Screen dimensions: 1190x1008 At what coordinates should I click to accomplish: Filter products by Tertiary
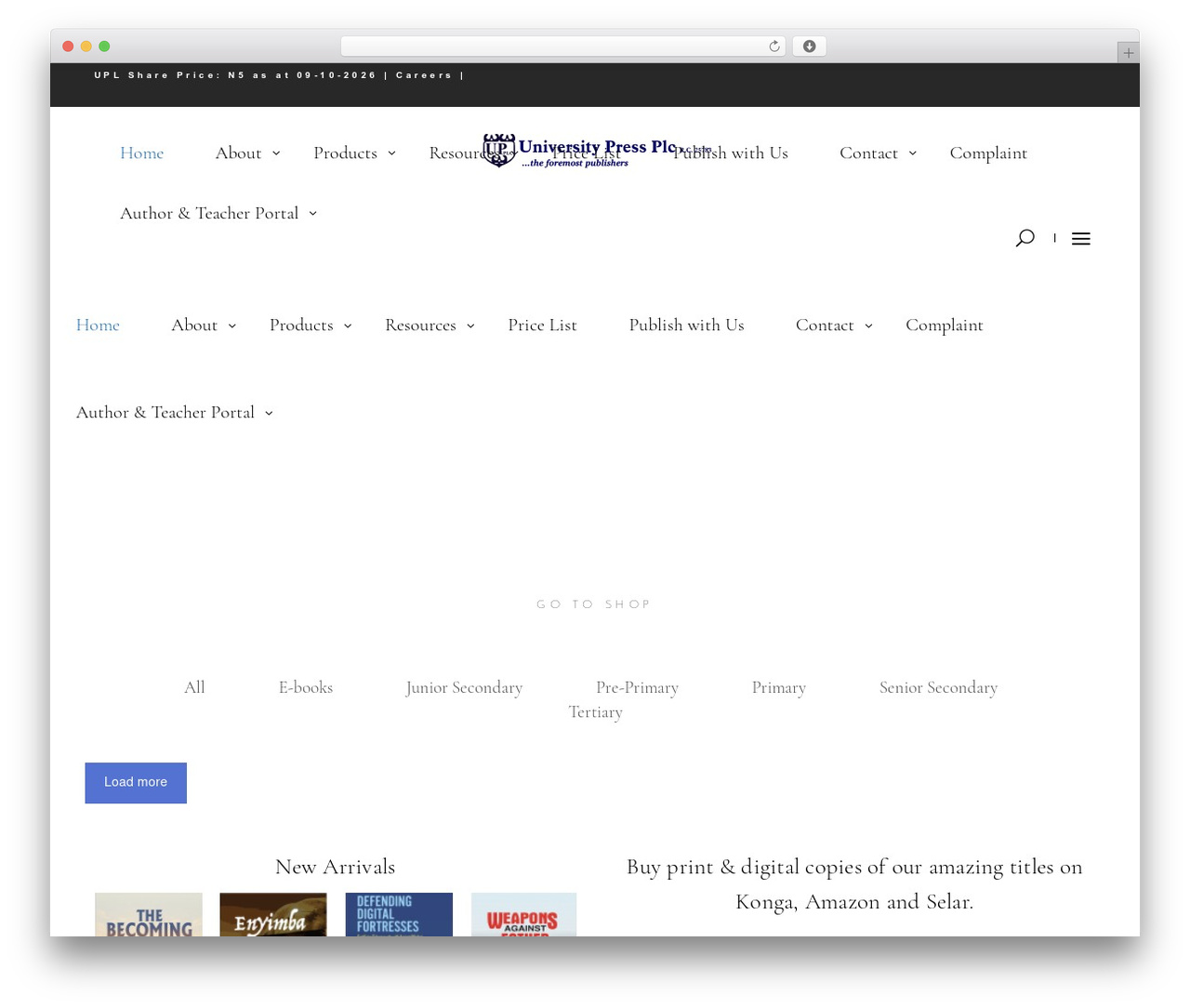(x=595, y=712)
